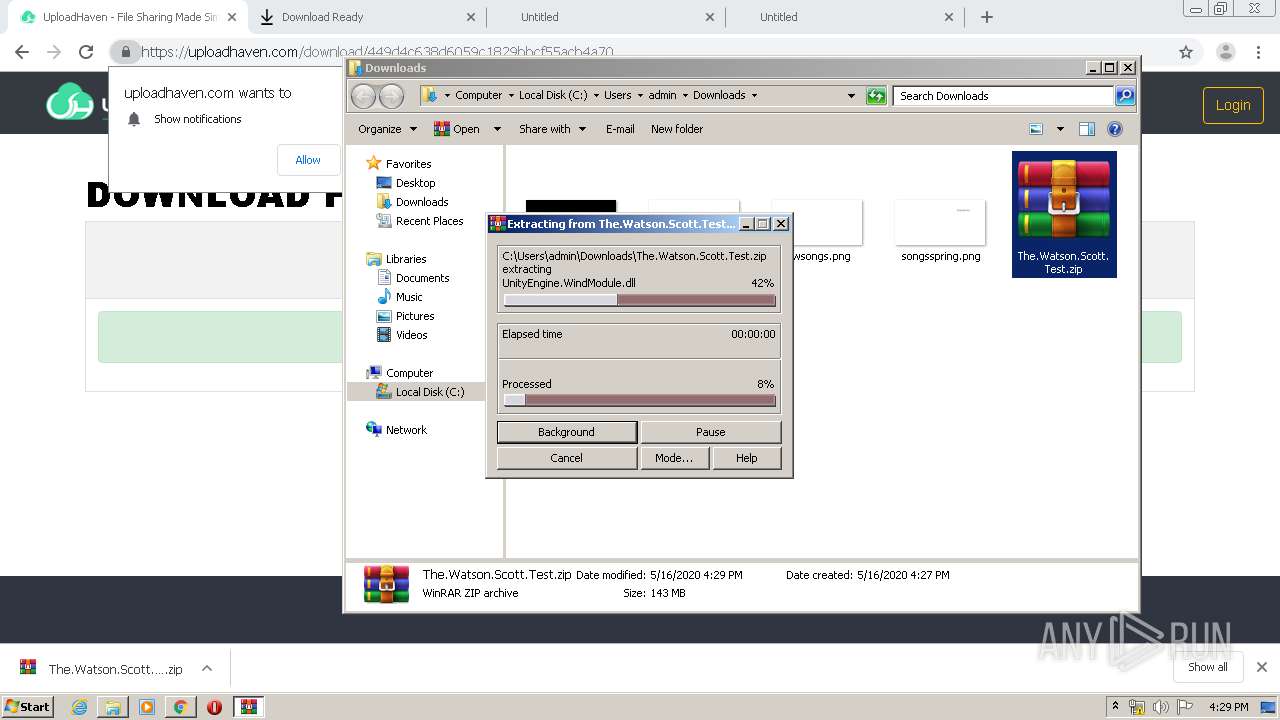Click Show all downloads
1280x720 pixels.
(x=1208, y=667)
